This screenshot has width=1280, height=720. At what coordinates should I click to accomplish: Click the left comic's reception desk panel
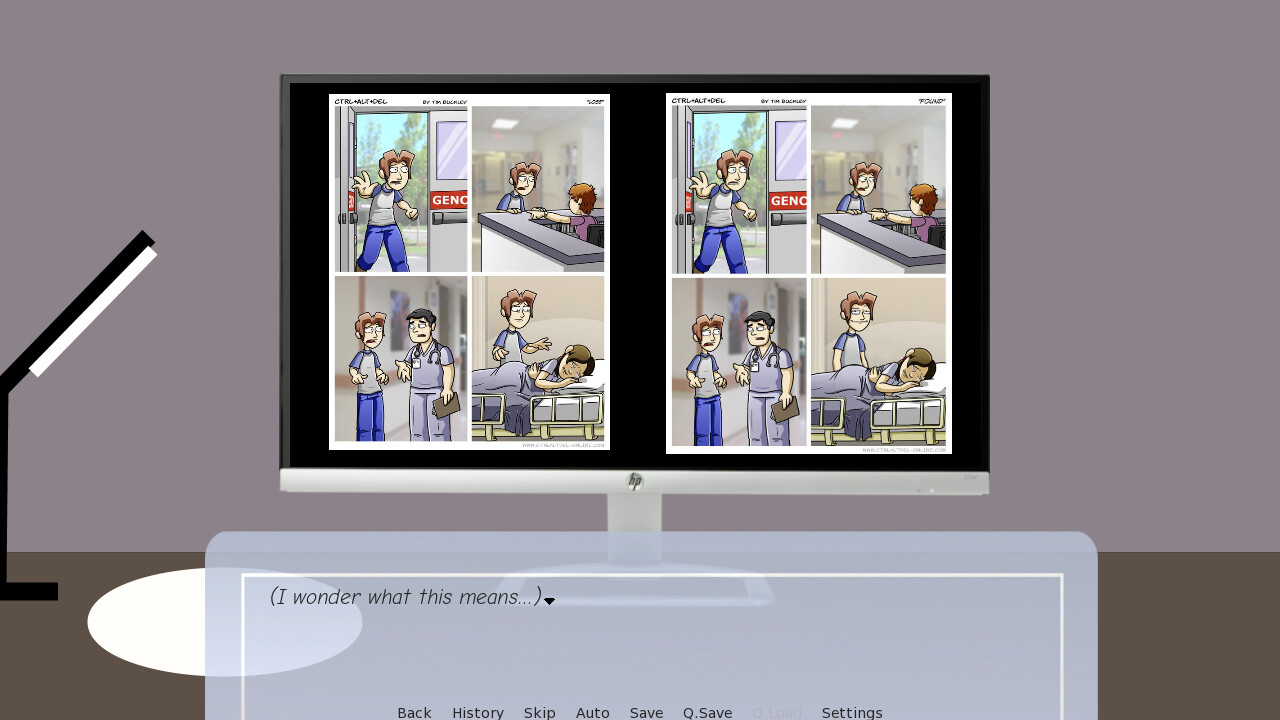pos(538,189)
